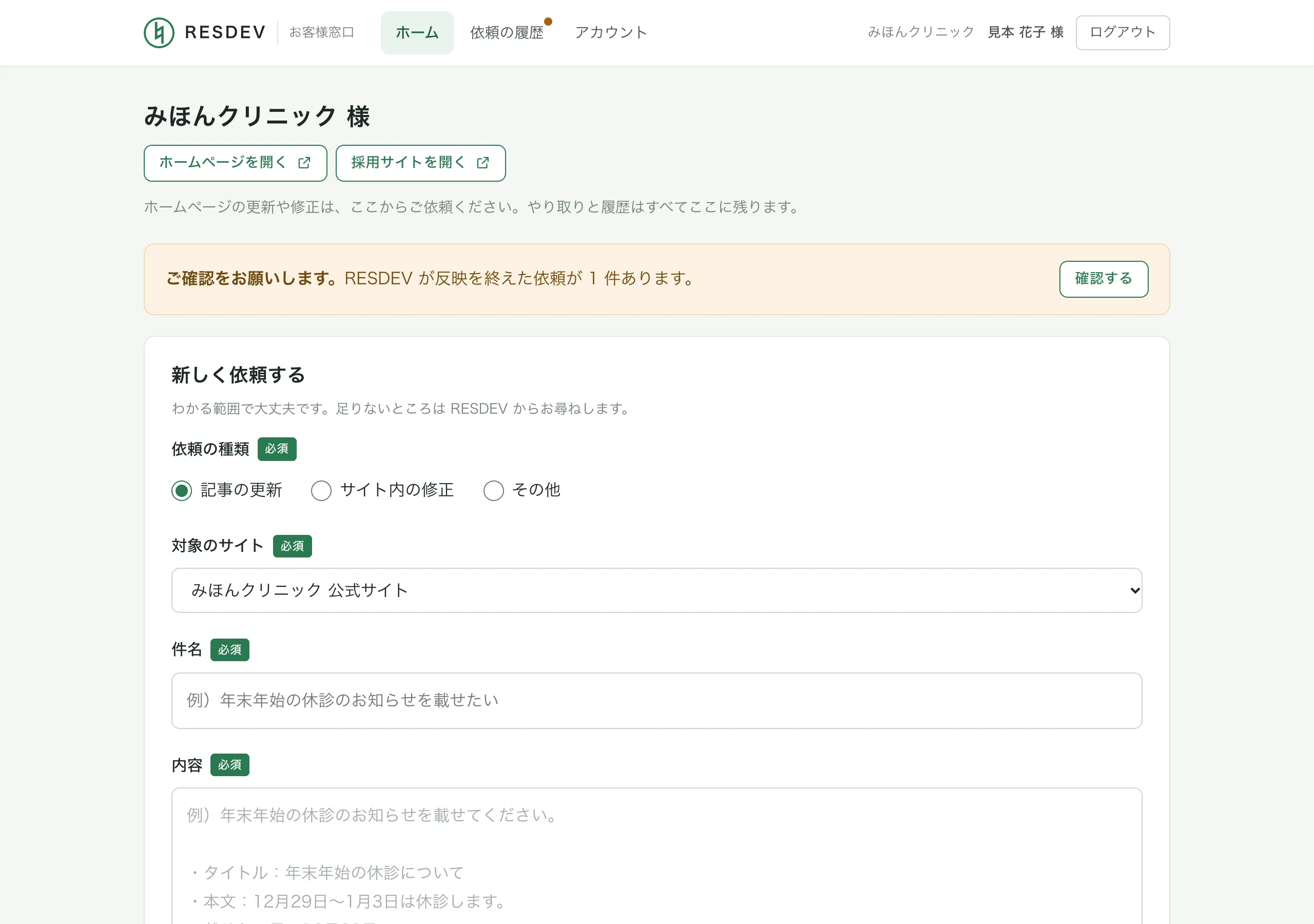This screenshot has width=1314, height=924.
Task: Open the 依頼の履歴 tab
Action: pos(507,33)
